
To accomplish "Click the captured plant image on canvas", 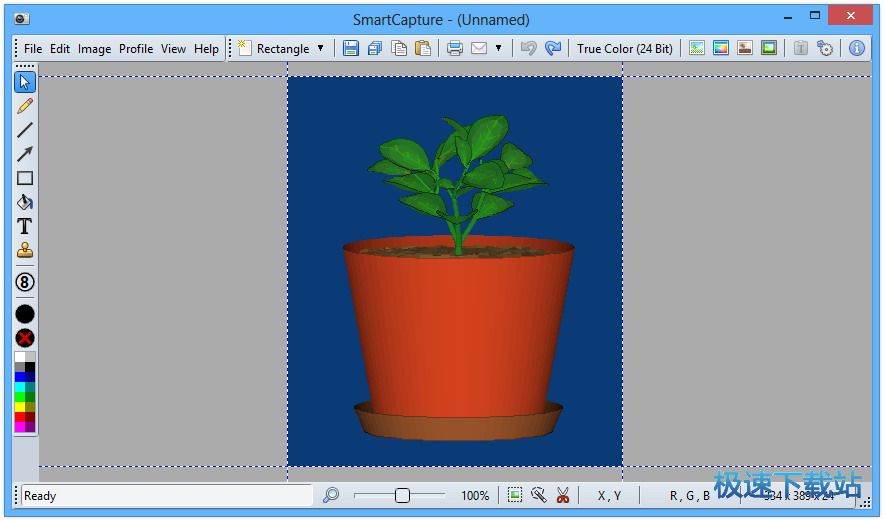I will tap(455, 272).
